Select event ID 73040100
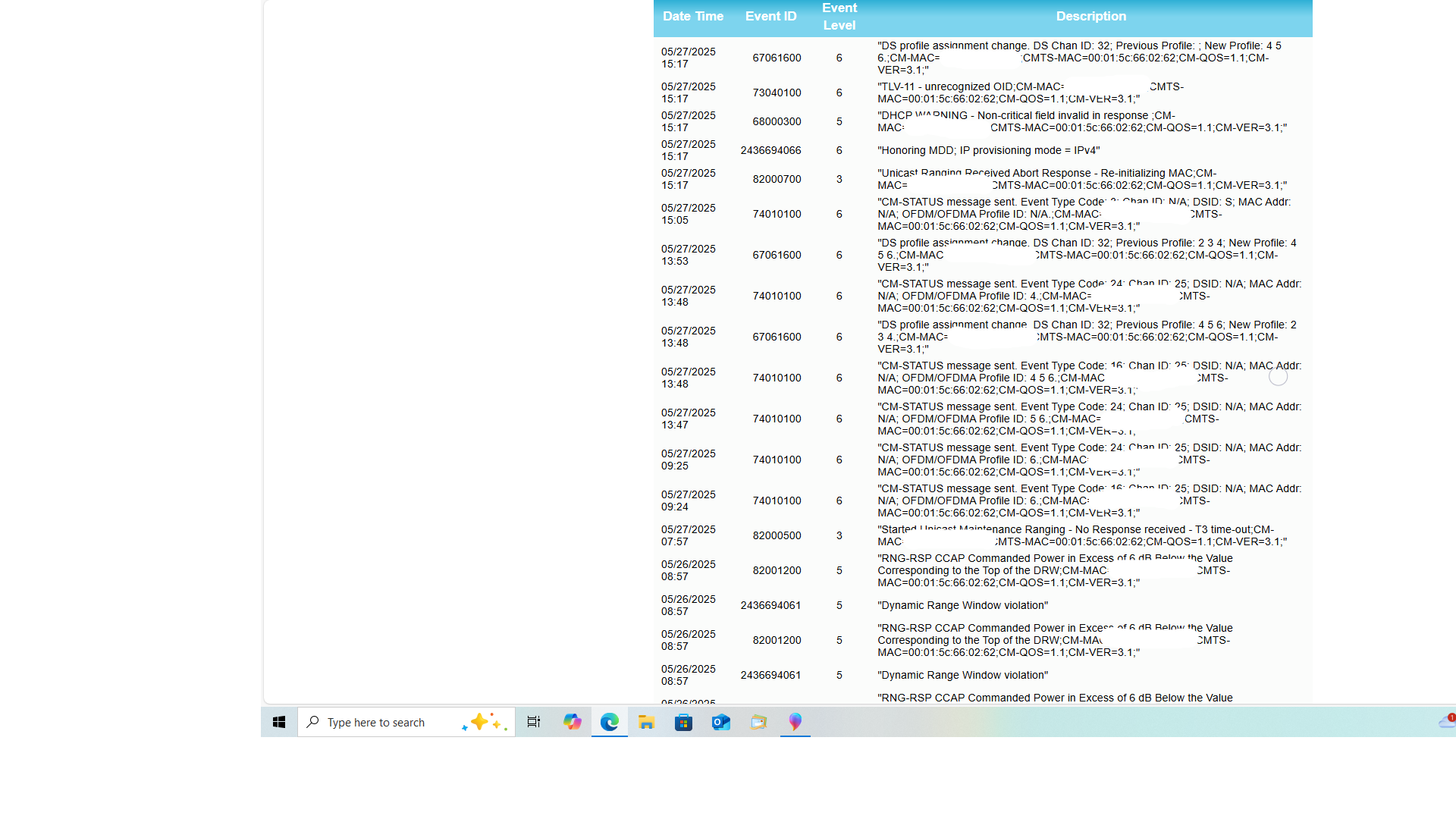This screenshot has width=1456, height=819. coord(777,93)
